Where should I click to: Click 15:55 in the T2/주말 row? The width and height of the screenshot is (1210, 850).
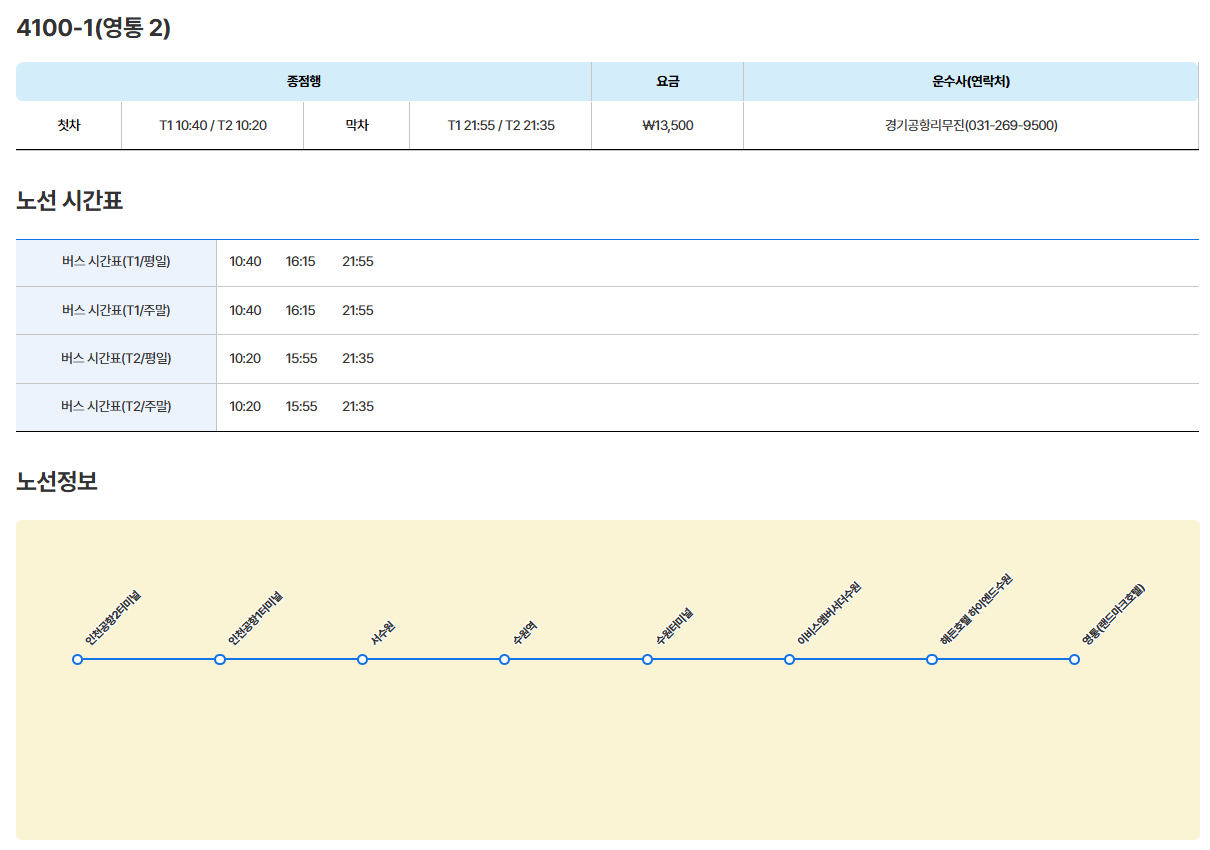301,406
